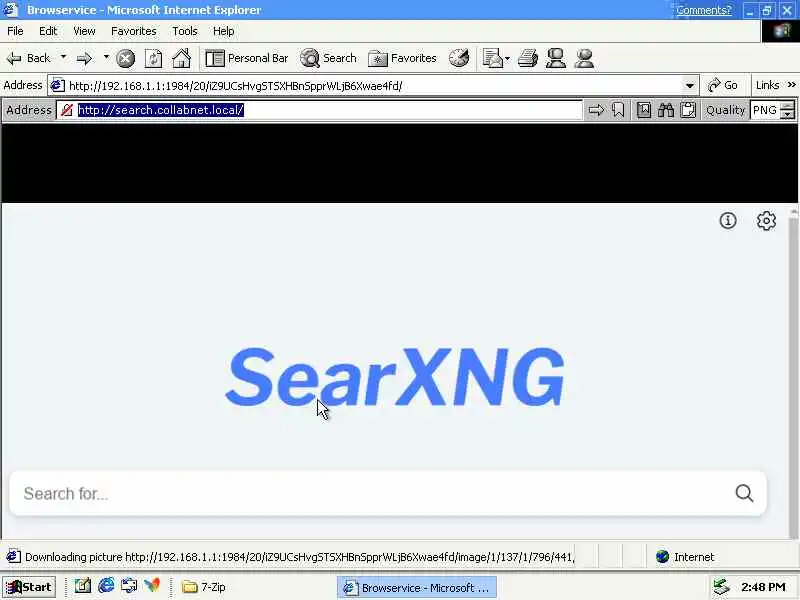Click the page vertical scrollbar
This screenshot has width=800, height=600.
click(x=793, y=372)
